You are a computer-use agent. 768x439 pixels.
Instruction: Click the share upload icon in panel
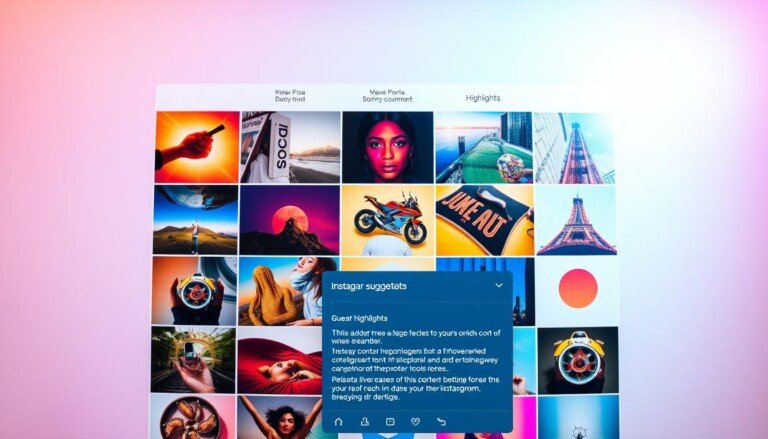pyautogui.click(x=364, y=421)
